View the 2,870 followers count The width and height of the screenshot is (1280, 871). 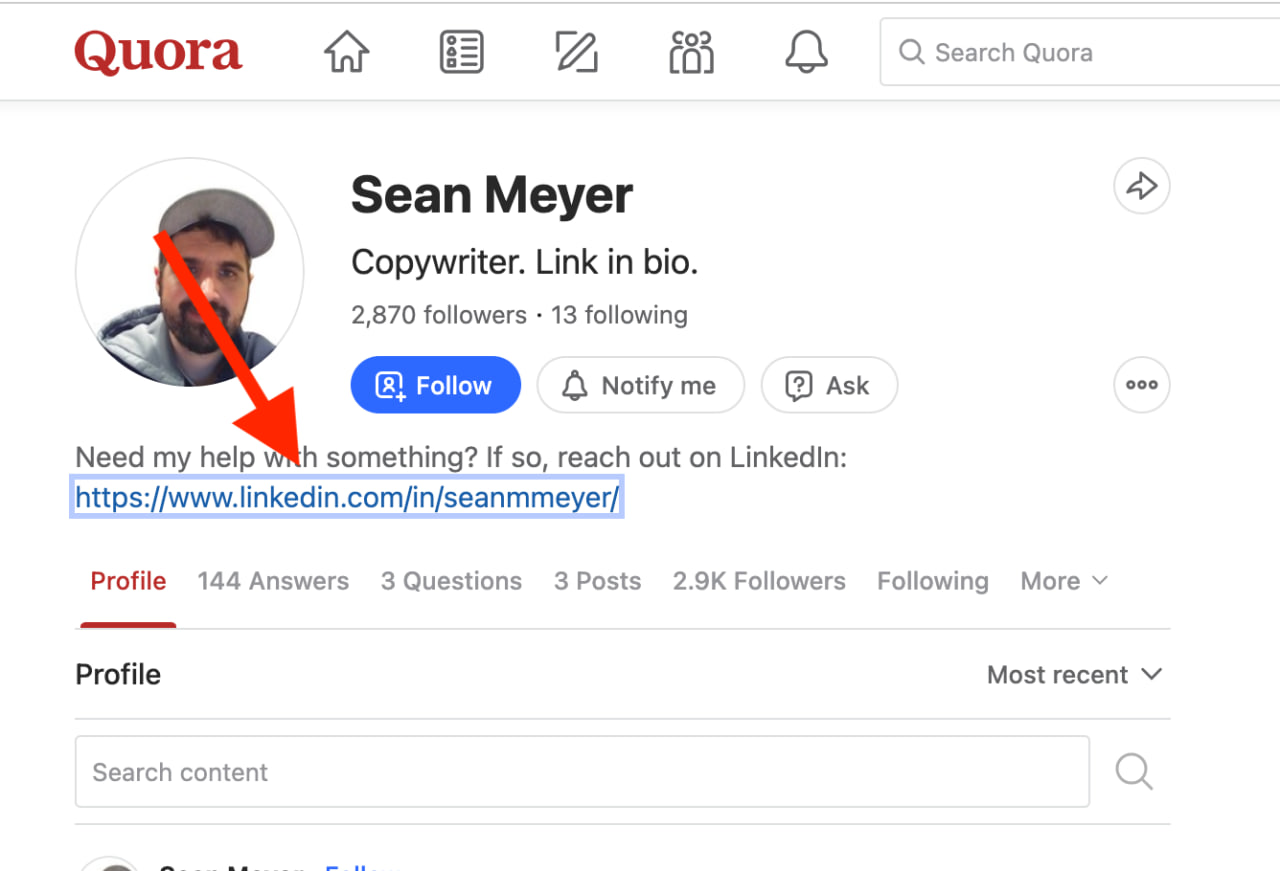tap(438, 315)
